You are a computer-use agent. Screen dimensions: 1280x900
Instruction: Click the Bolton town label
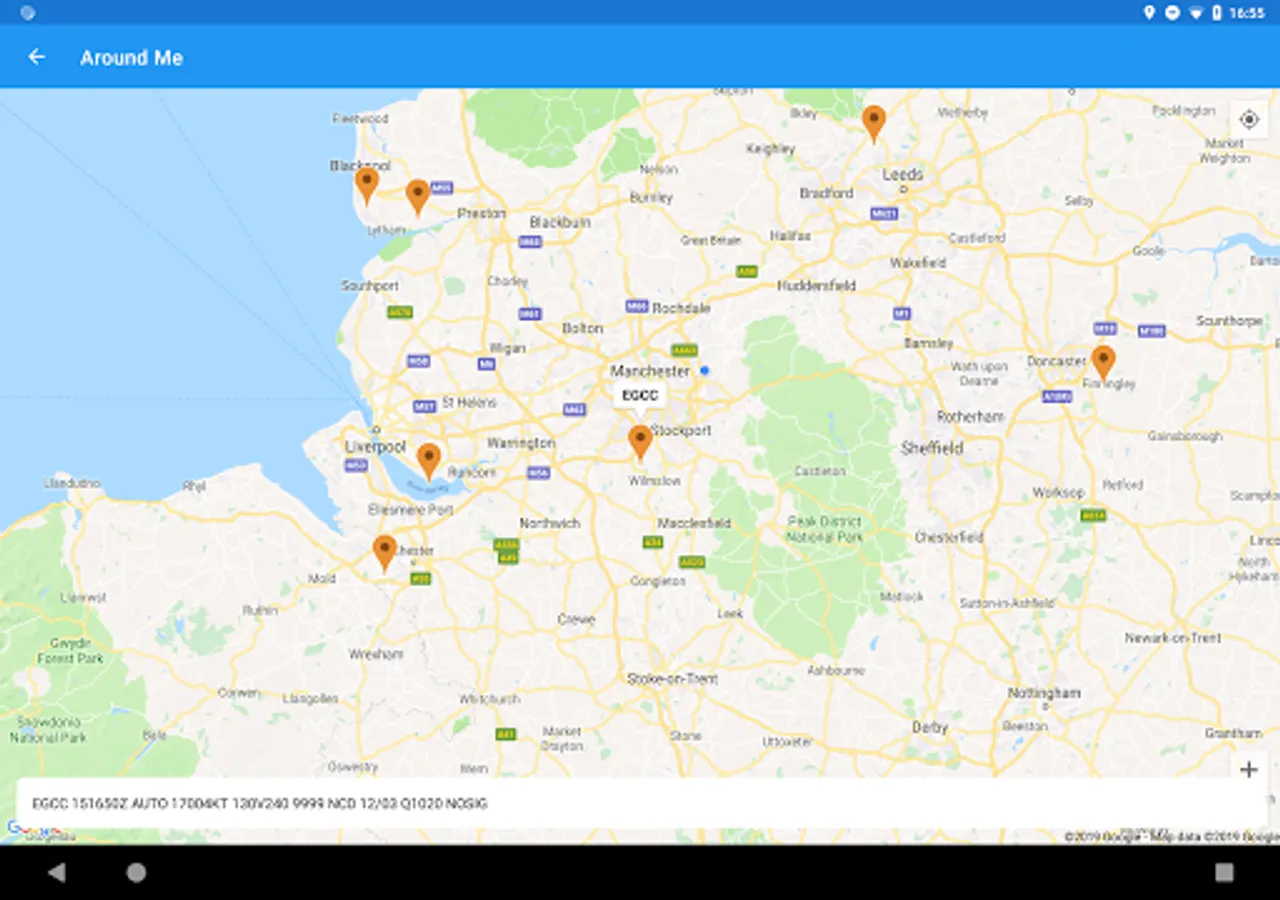point(582,328)
